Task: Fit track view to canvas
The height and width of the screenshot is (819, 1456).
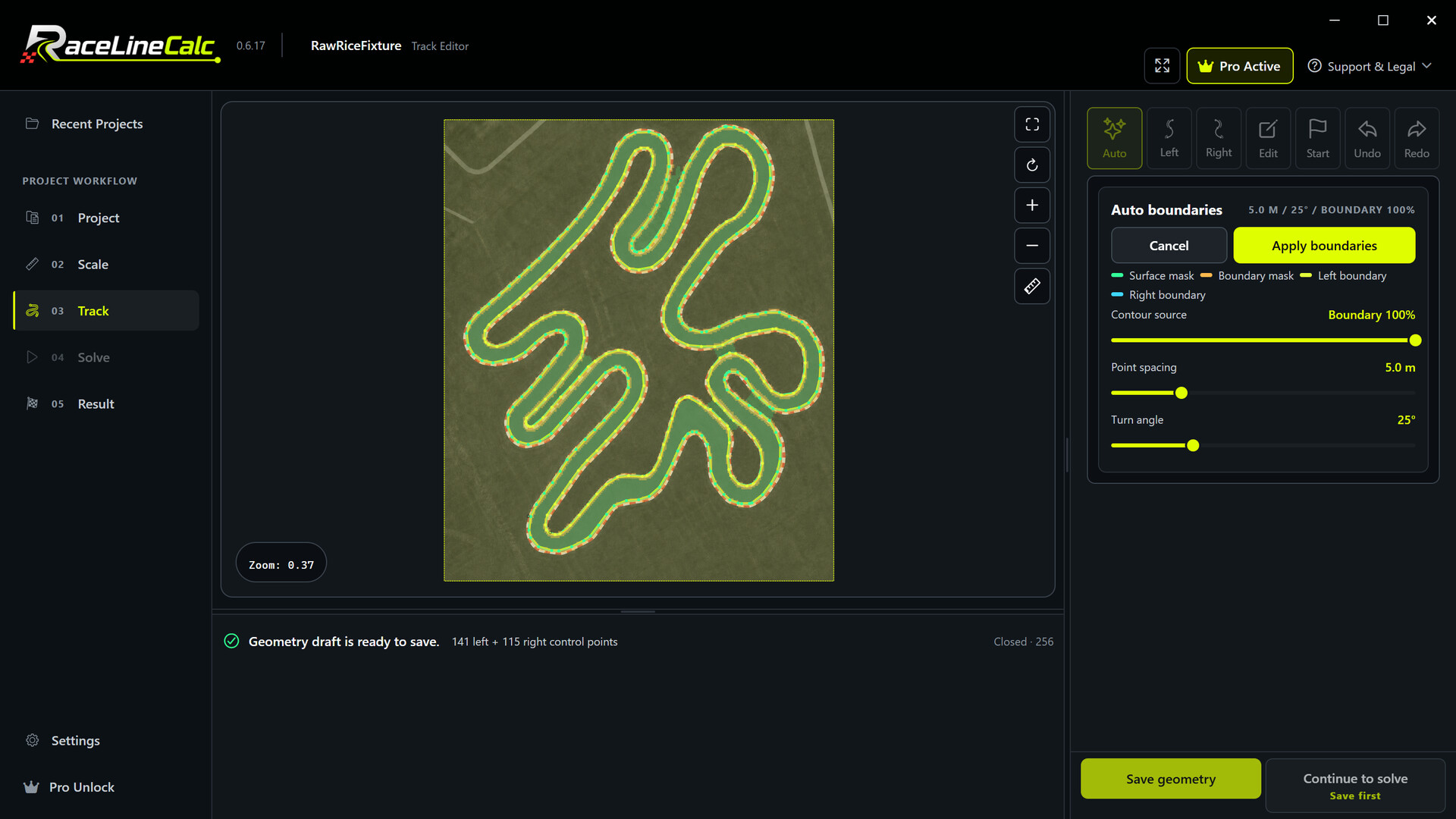Action: click(1032, 124)
